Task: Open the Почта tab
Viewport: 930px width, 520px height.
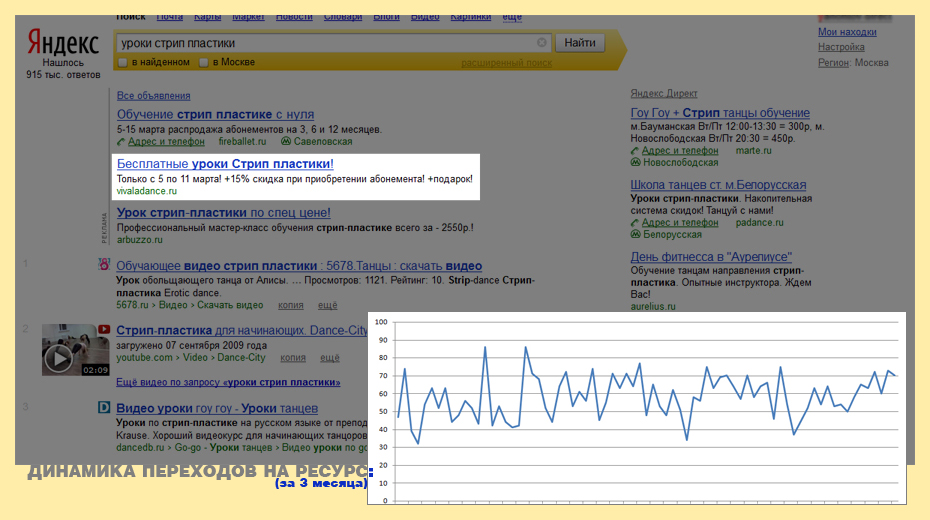Action: coord(170,17)
